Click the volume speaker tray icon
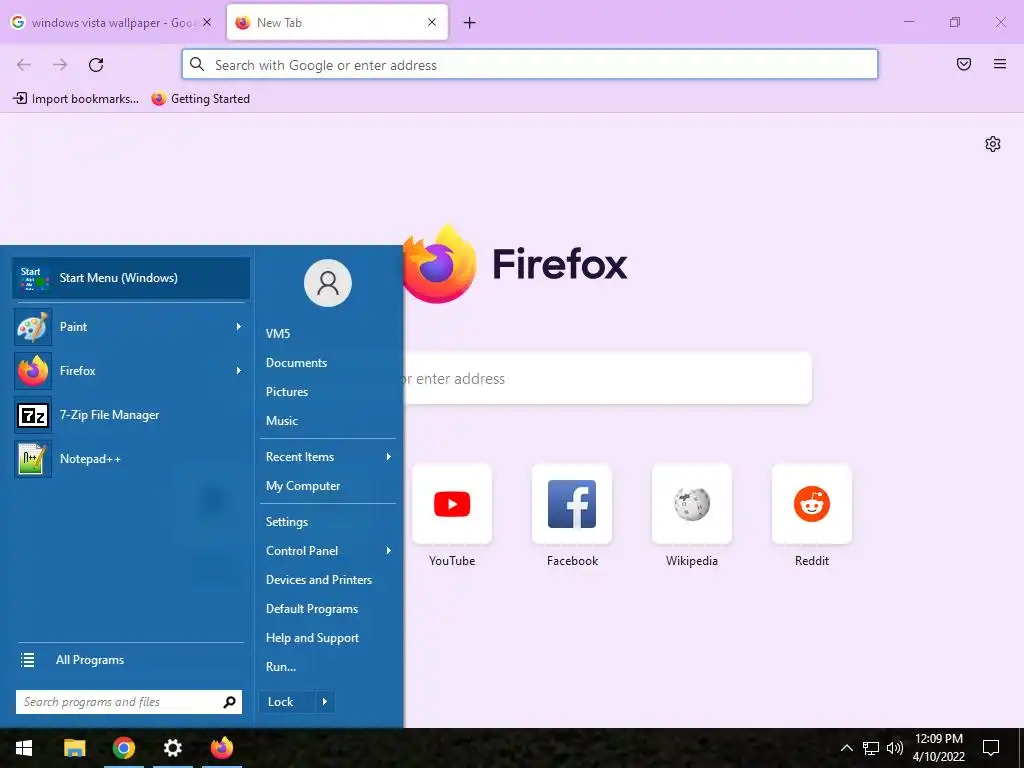Viewport: 1024px width, 768px height. [x=895, y=748]
